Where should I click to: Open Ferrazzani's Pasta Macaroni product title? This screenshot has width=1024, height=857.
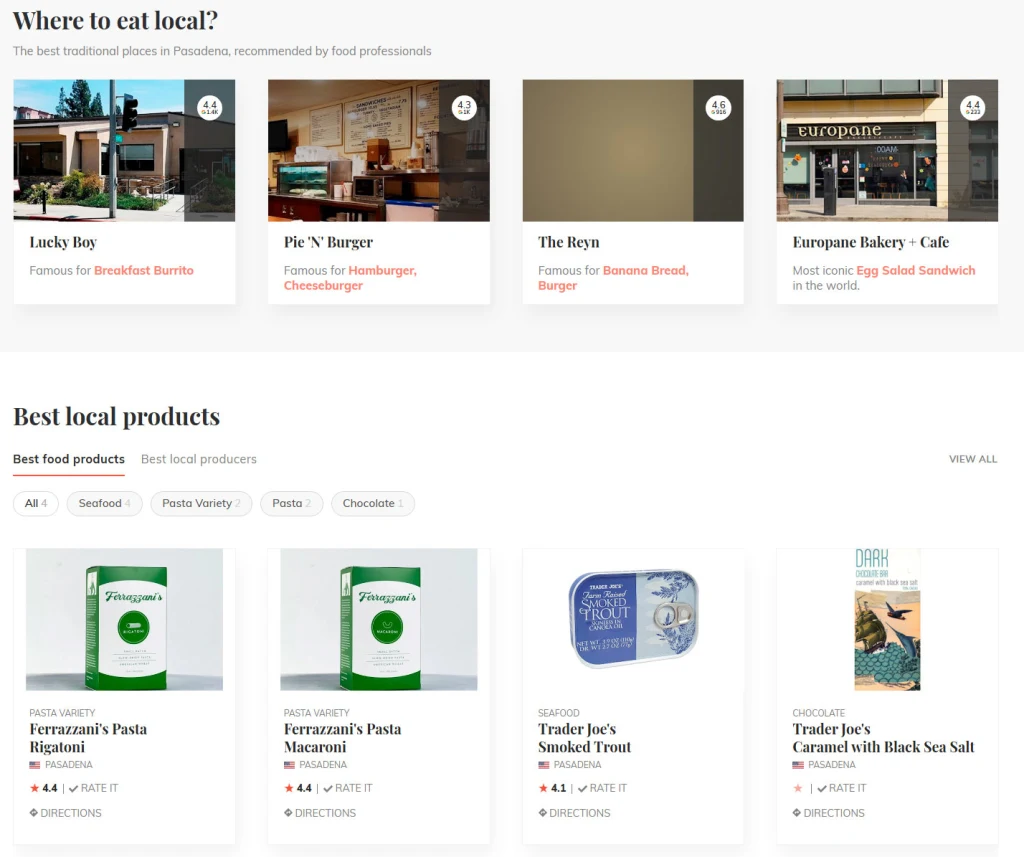[x=342, y=738]
